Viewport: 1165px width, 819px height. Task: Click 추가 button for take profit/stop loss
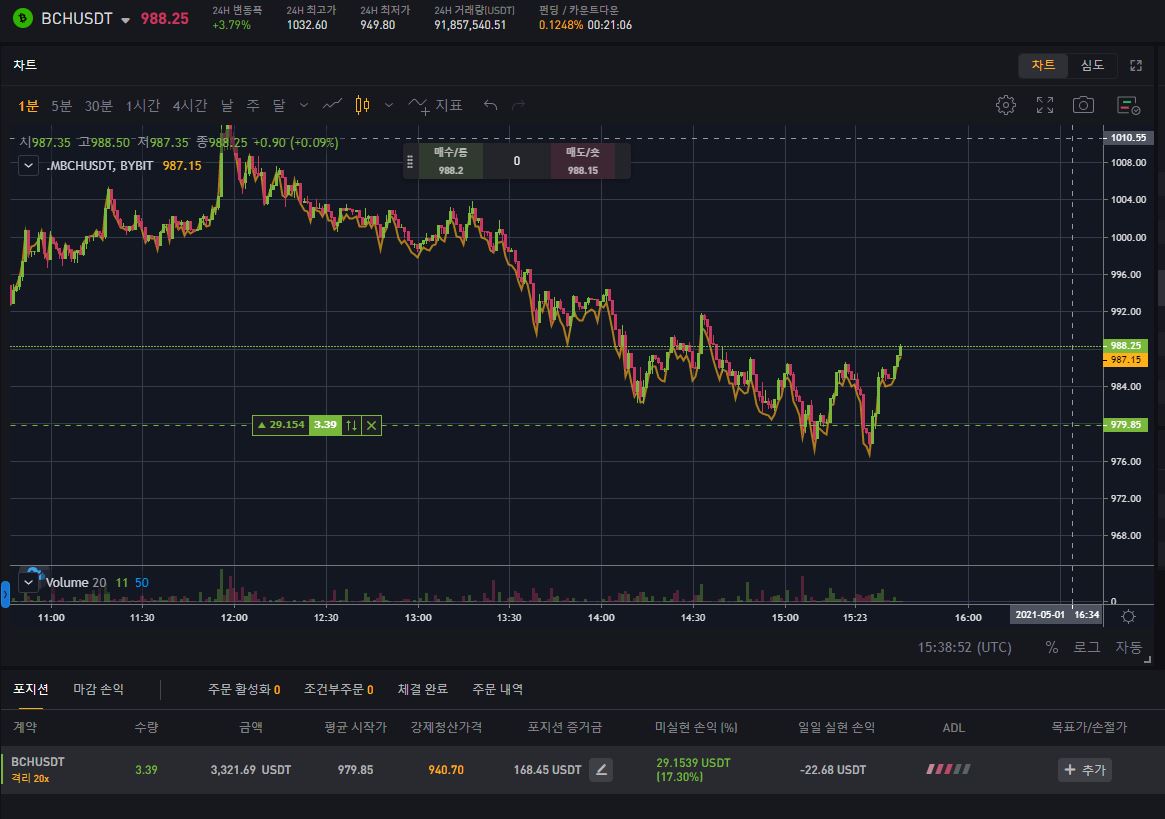click(x=1084, y=769)
